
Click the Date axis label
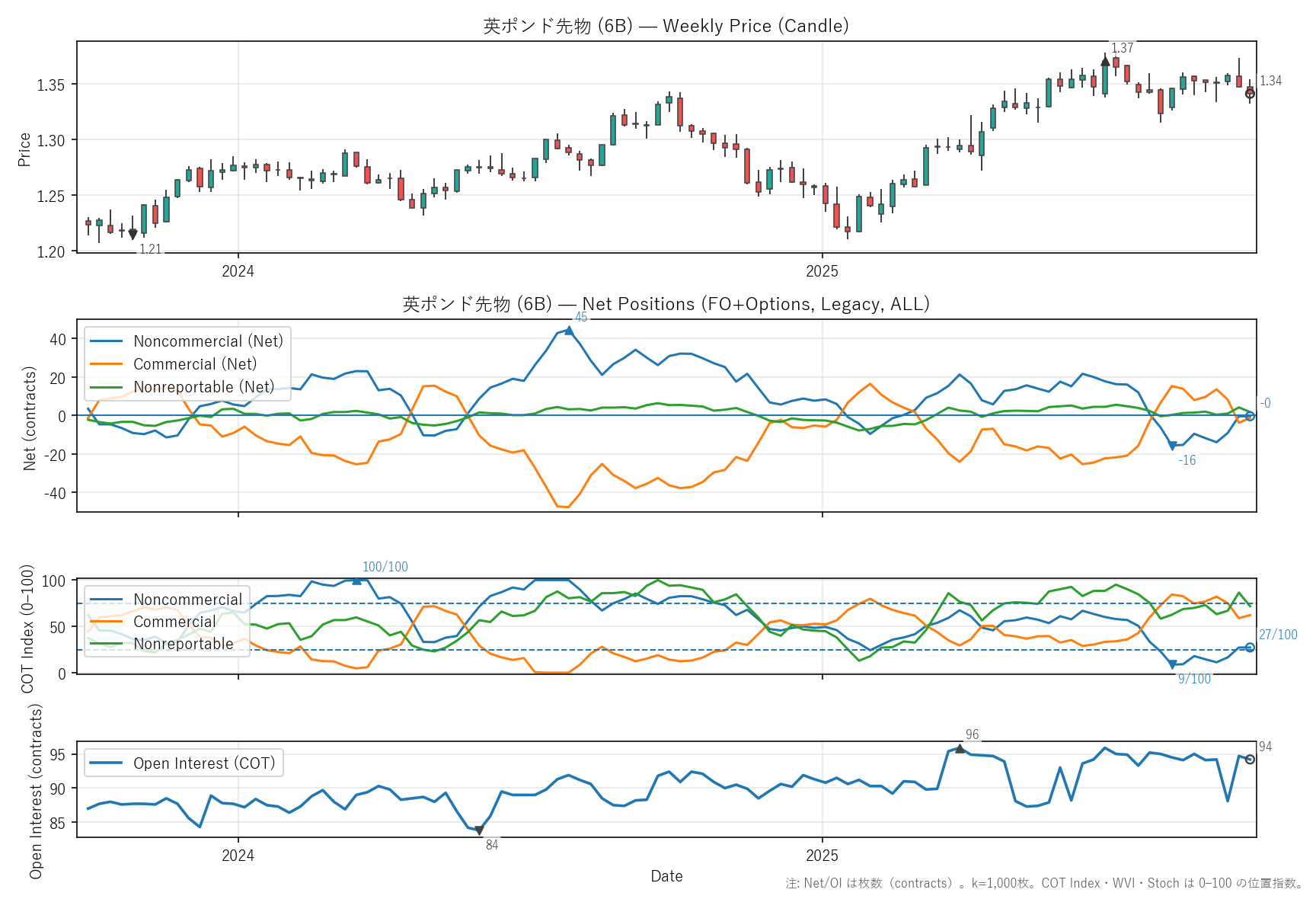[666, 876]
